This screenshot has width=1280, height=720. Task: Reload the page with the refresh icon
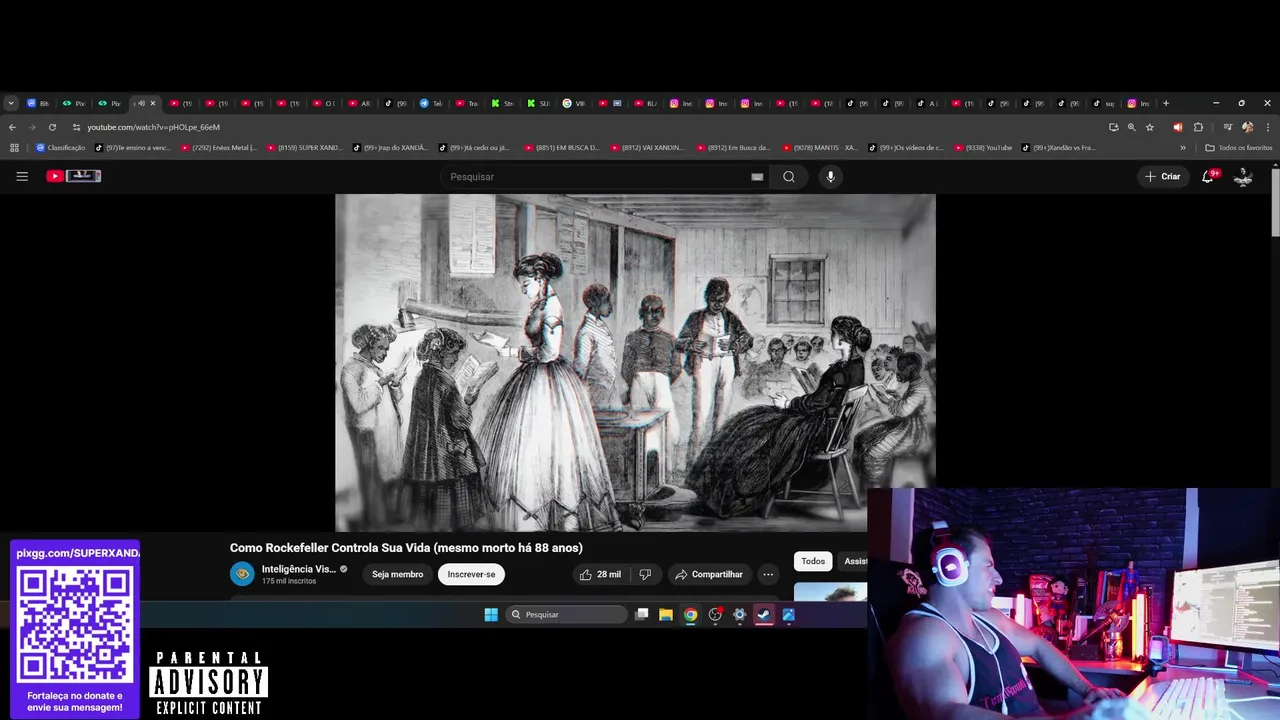point(52,127)
